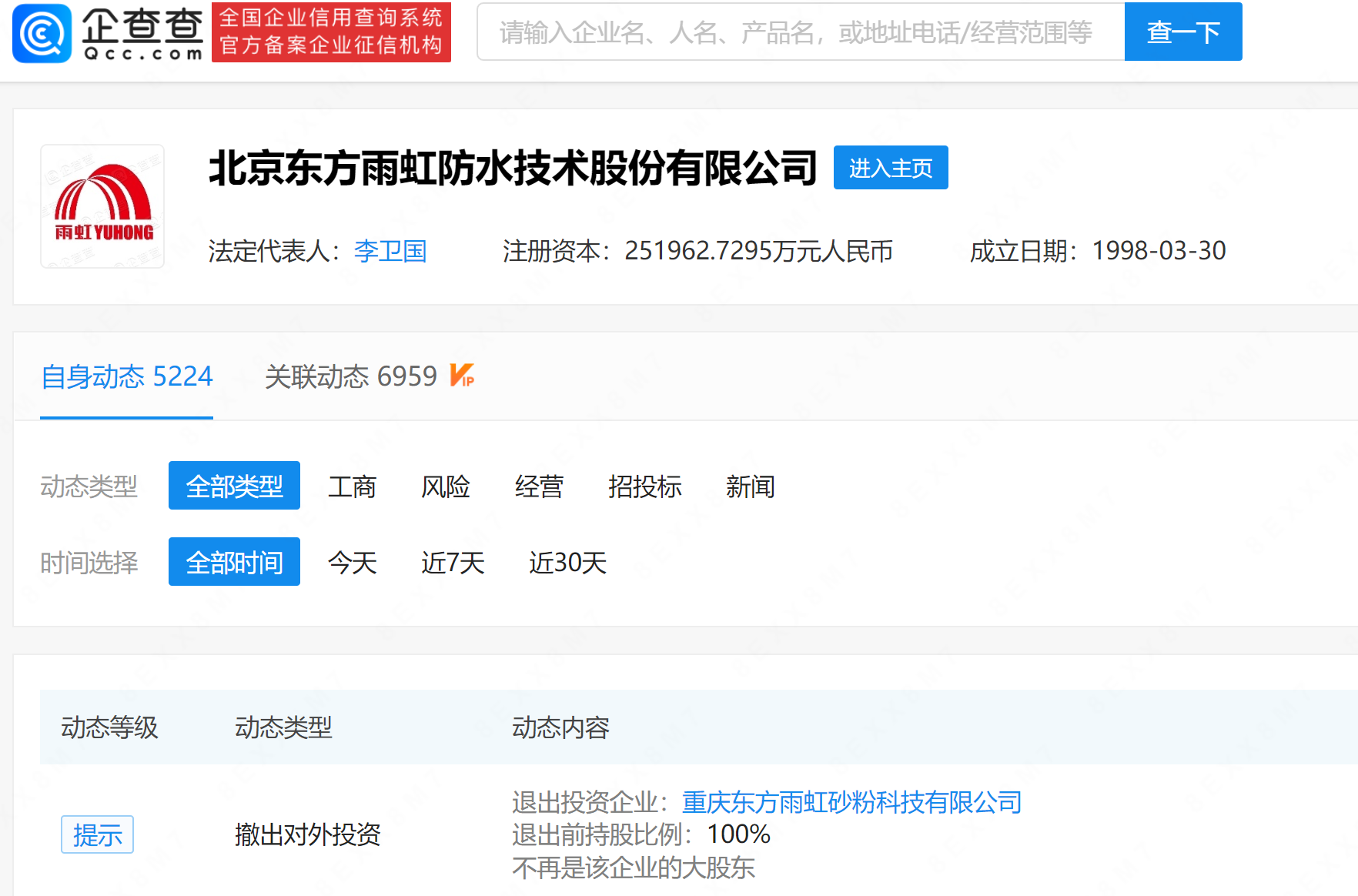Select the 全部时间 time filter
The height and width of the screenshot is (896, 1358).
tap(234, 562)
